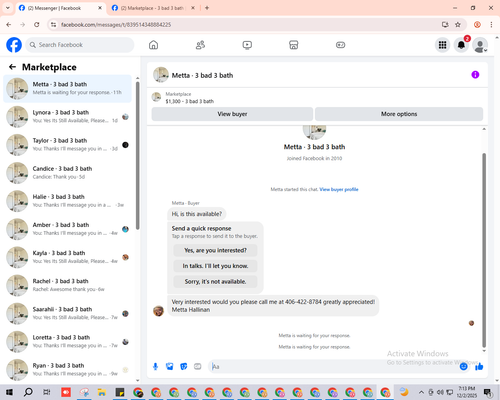Screen dimensions: 500x400
Task: Open the Metta conversation in the list
Action: pyautogui.click(x=67, y=89)
